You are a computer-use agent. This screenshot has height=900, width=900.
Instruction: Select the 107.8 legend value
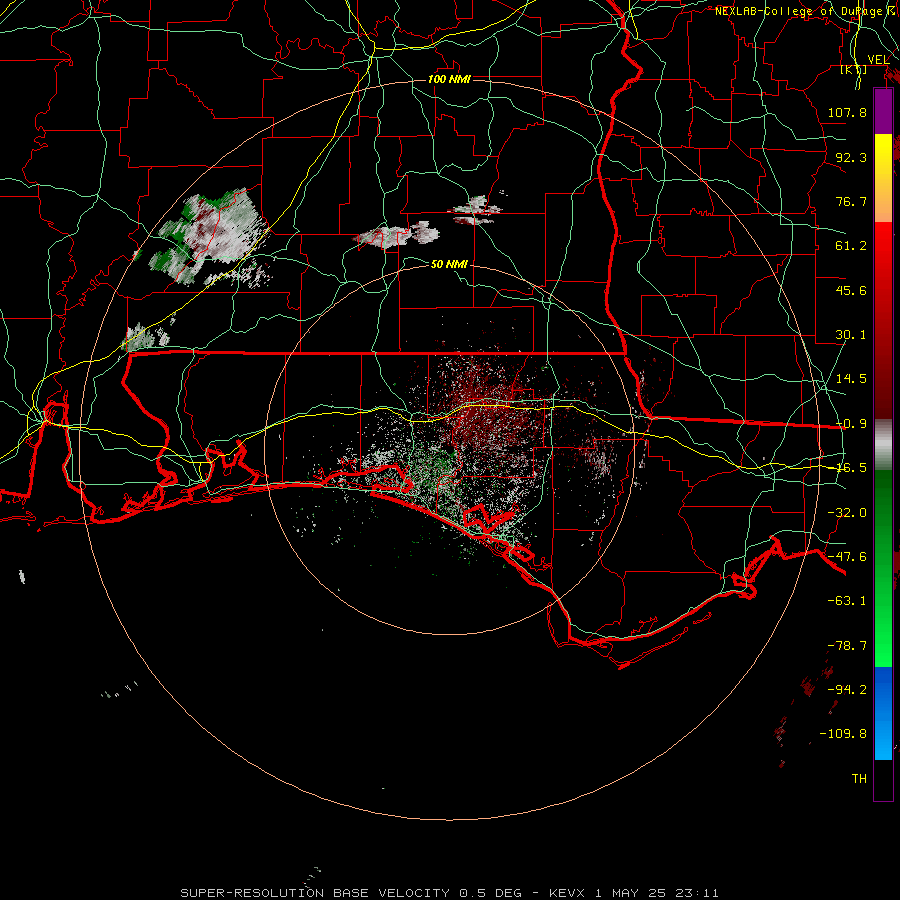click(847, 112)
